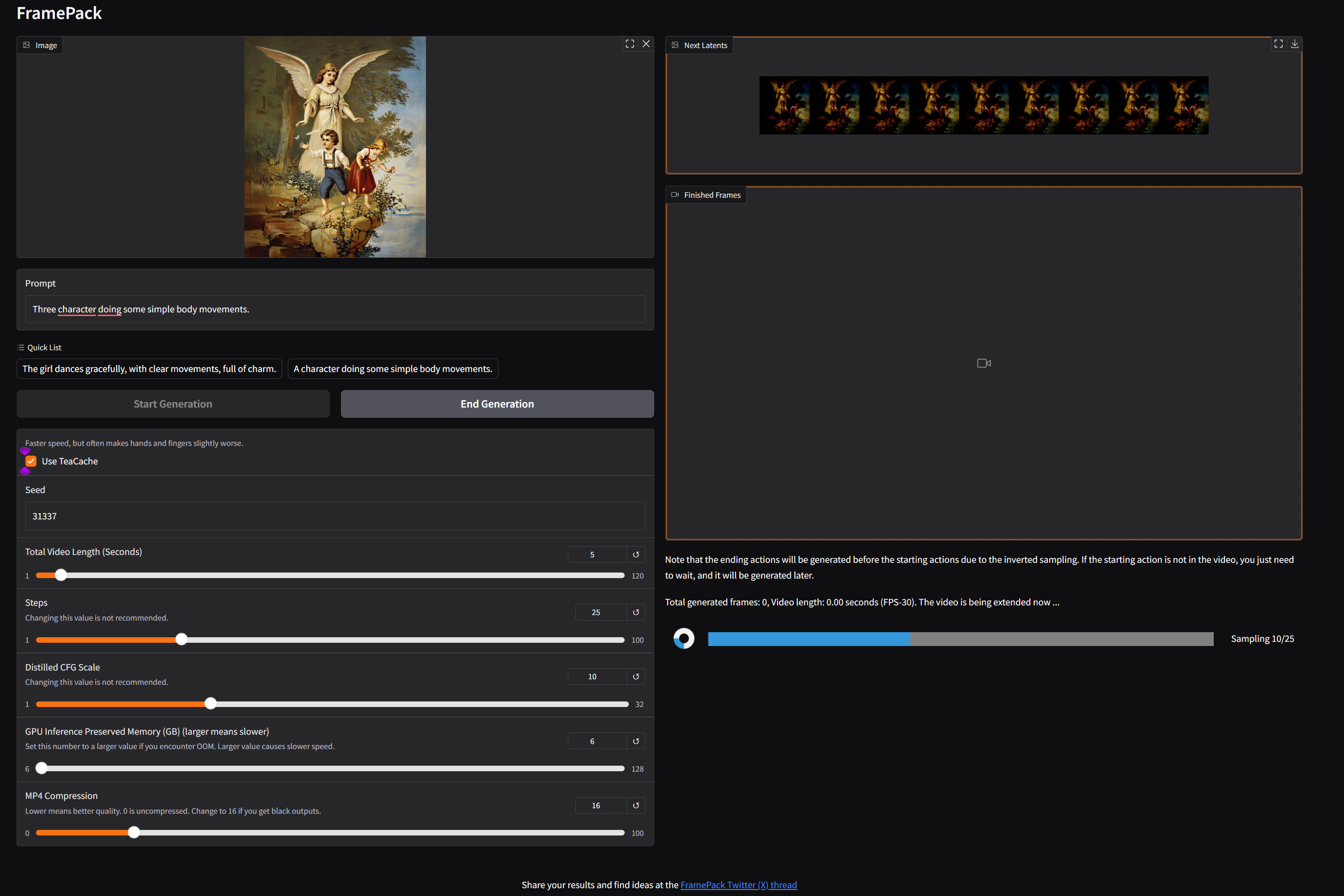Select the girl dances gracefully quick prompt
The height and width of the screenshot is (896, 1344).
(x=149, y=369)
